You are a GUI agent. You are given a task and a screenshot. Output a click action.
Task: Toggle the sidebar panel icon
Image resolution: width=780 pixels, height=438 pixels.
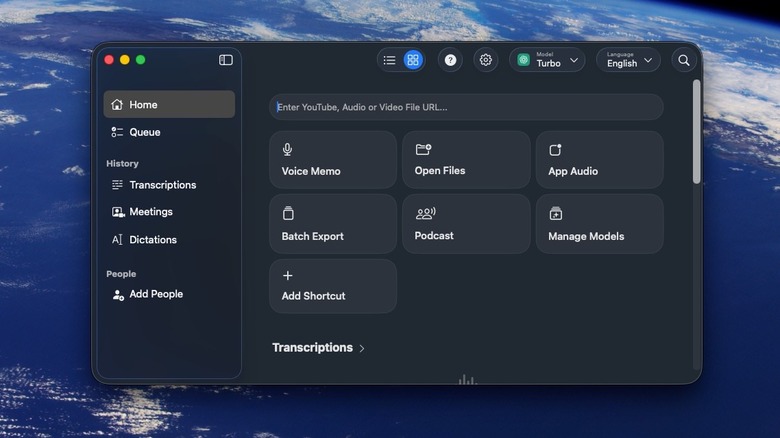tap(225, 60)
